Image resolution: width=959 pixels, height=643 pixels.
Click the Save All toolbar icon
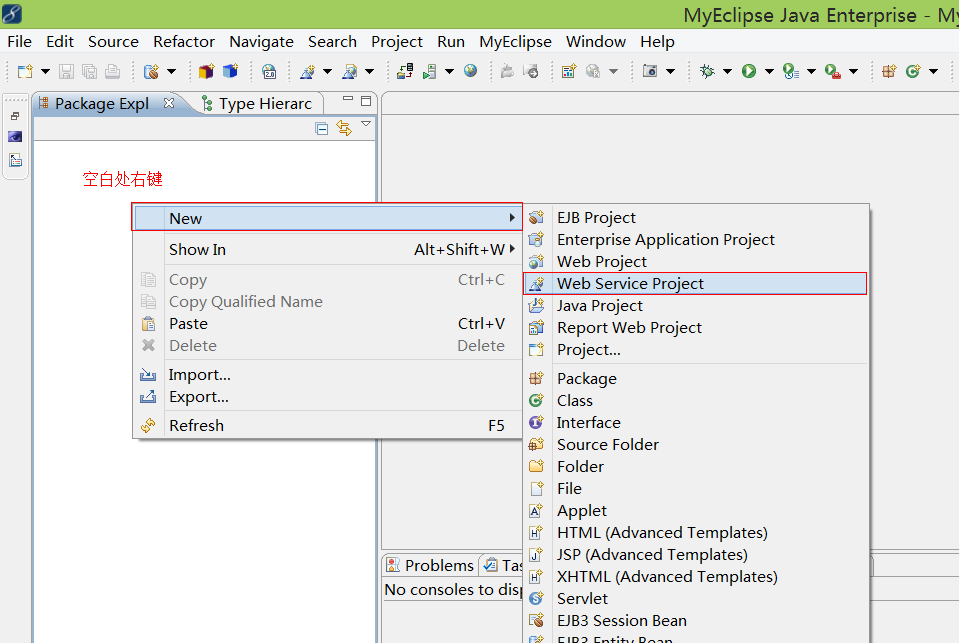89,72
